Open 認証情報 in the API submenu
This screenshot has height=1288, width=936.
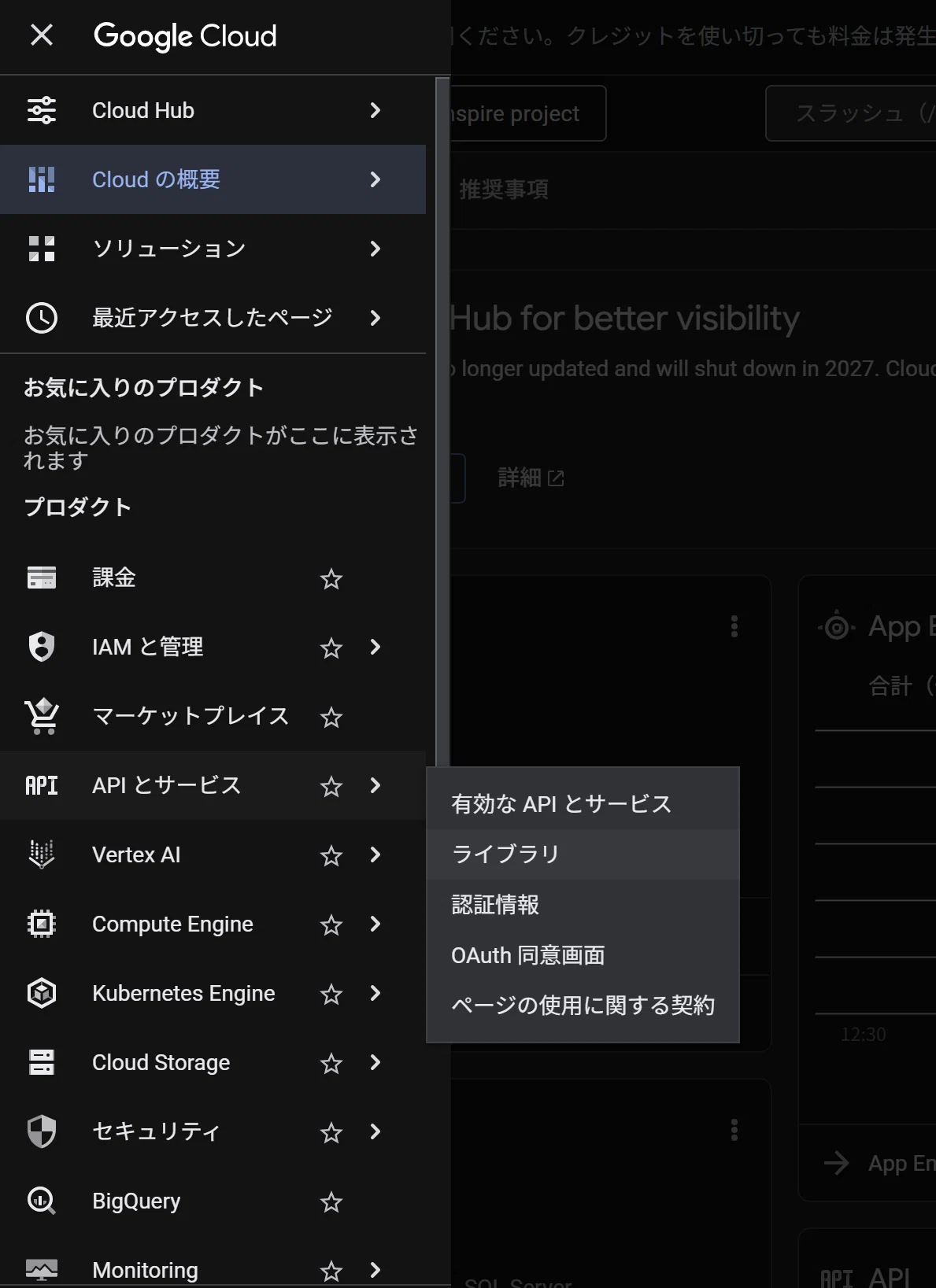click(x=583, y=905)
